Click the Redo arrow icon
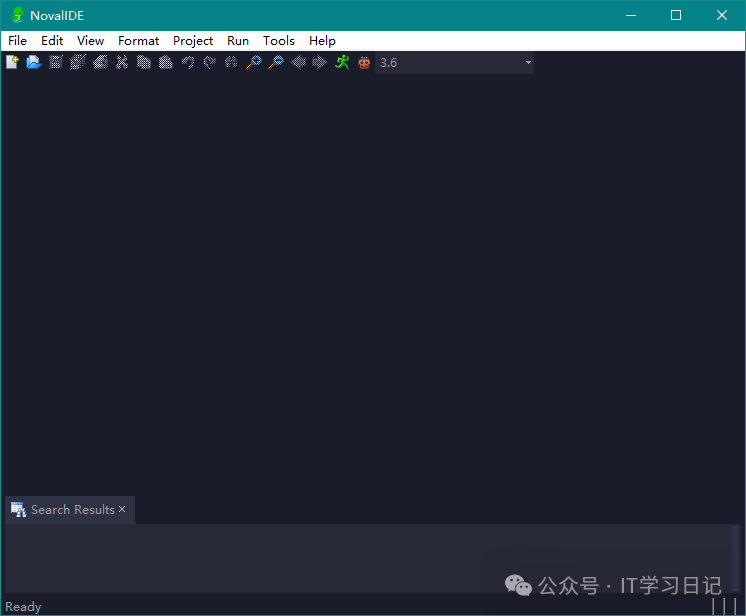Viewport: 746px width, 616px height. [x=210, y=62]
